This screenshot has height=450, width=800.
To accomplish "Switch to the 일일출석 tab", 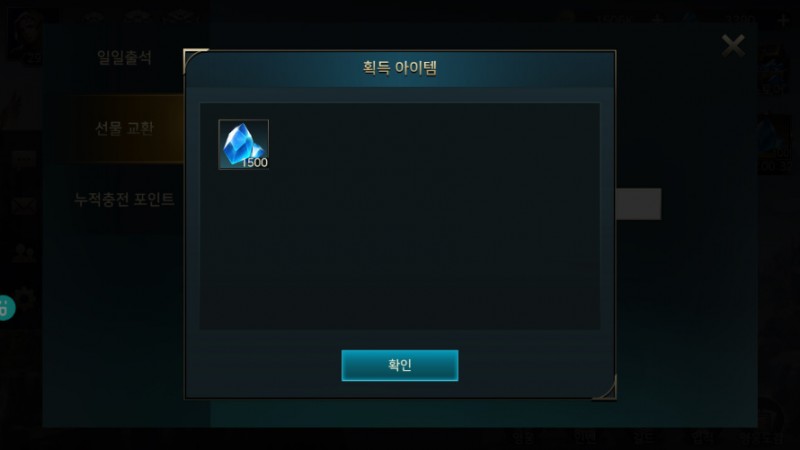I will (x=124, y=58).
